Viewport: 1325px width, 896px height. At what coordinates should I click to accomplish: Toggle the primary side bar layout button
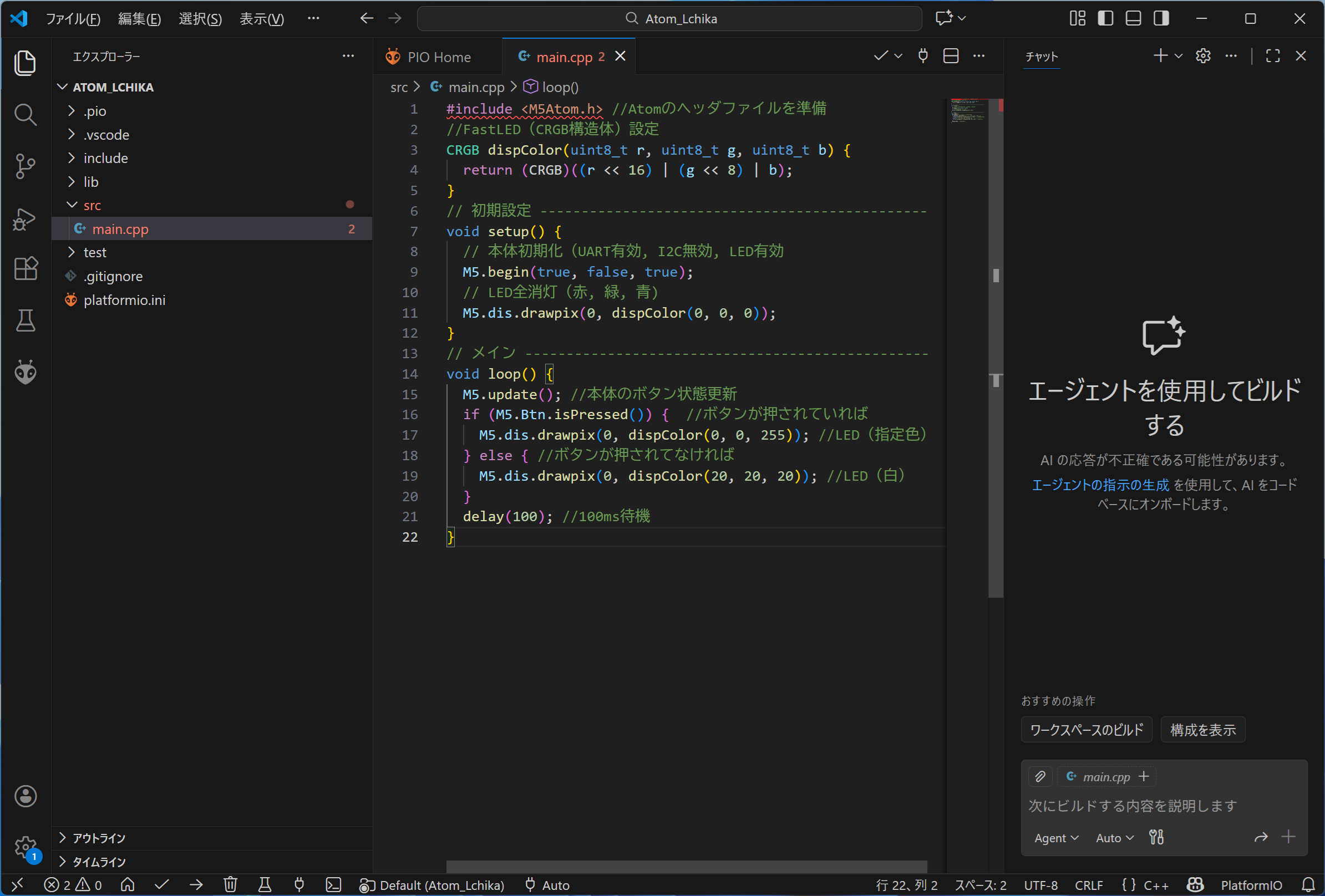pyautogui.click(x=1105, y=18)
